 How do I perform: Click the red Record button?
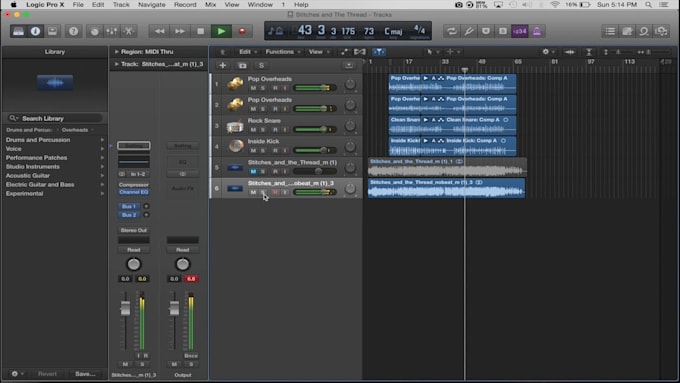pyautogui.click(x=242, y=31)
